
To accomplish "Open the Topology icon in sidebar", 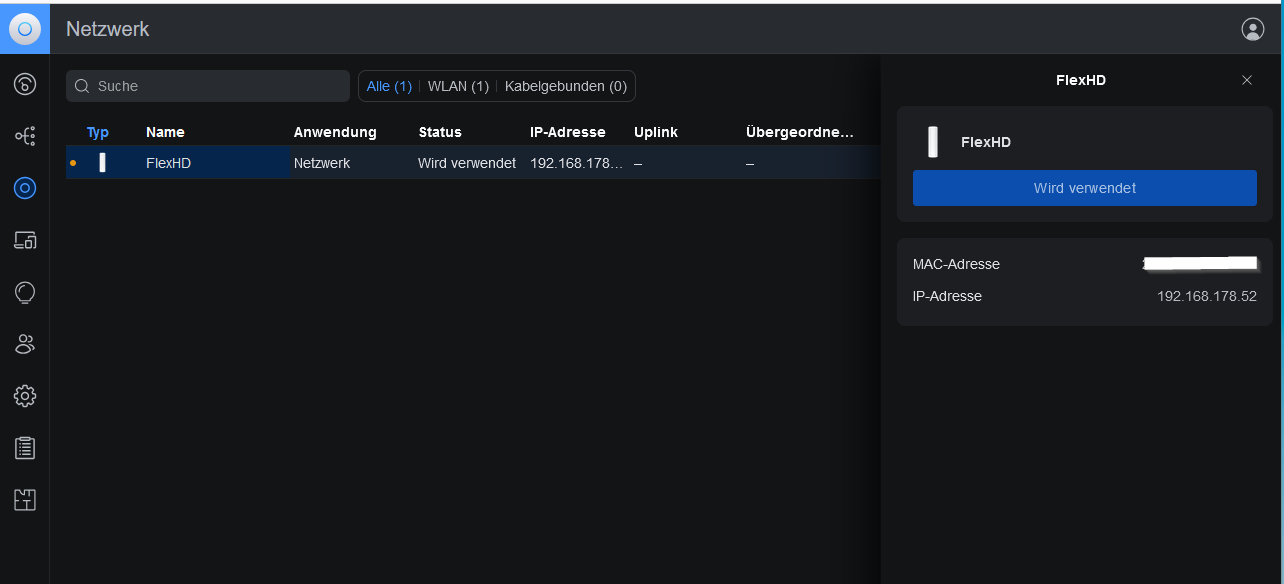I will pyautogui.click(x=25, y=136).
